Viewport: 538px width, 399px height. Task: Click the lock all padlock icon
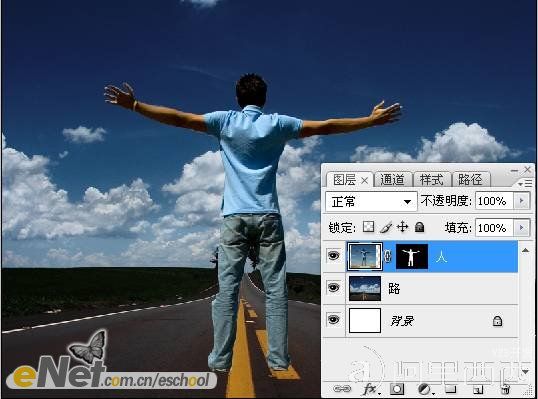pyautogui.click(x=419, y=227)
